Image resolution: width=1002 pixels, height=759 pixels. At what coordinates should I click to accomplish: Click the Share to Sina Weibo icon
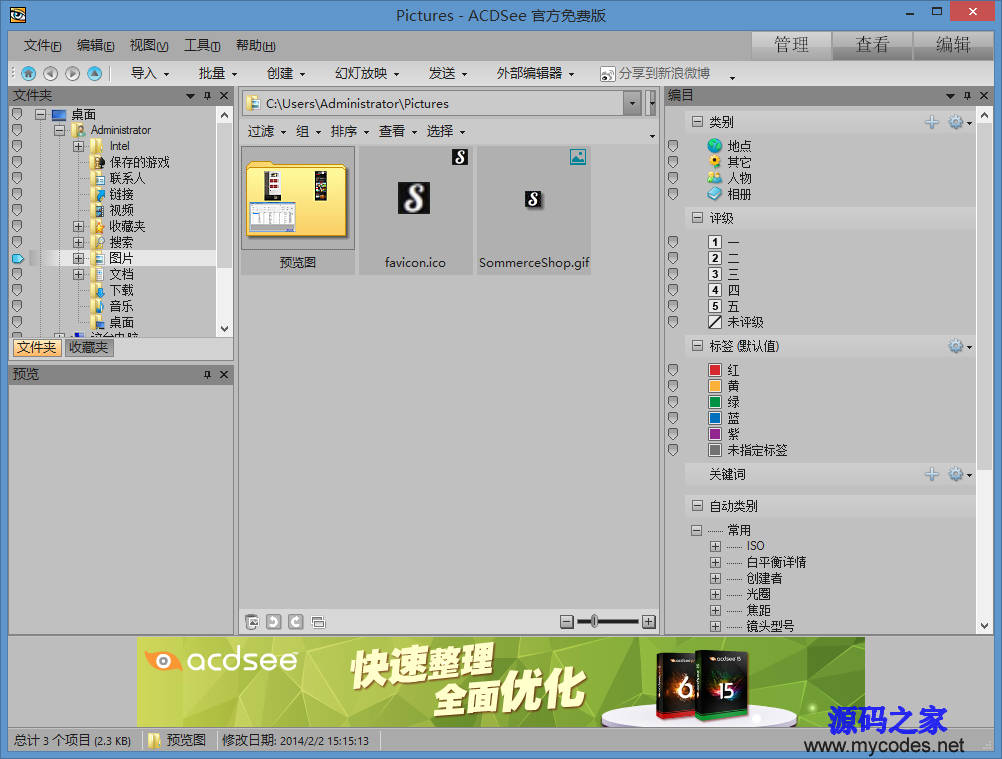point(607,74)
